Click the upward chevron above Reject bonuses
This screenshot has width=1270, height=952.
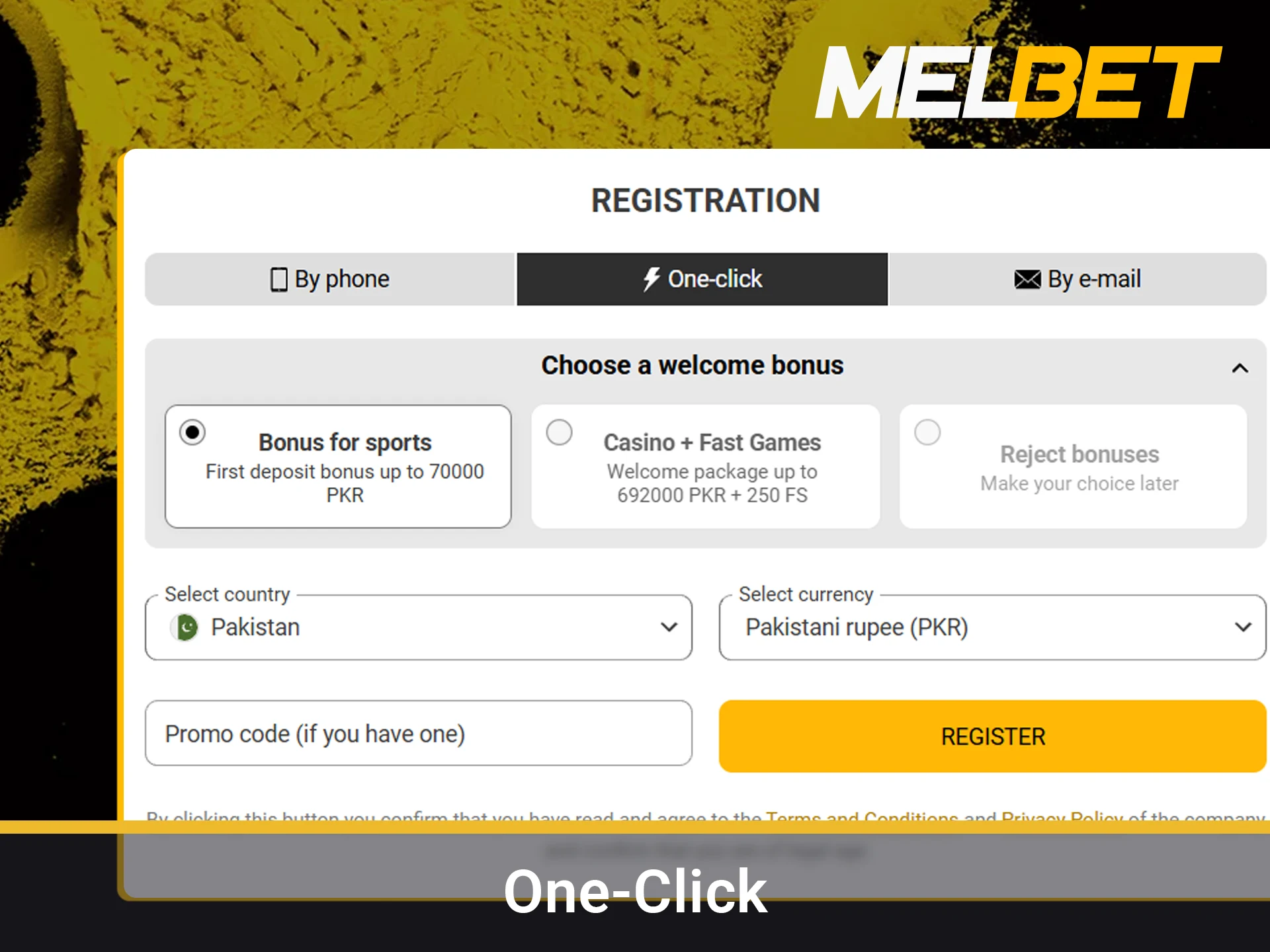click(1240, 368)
